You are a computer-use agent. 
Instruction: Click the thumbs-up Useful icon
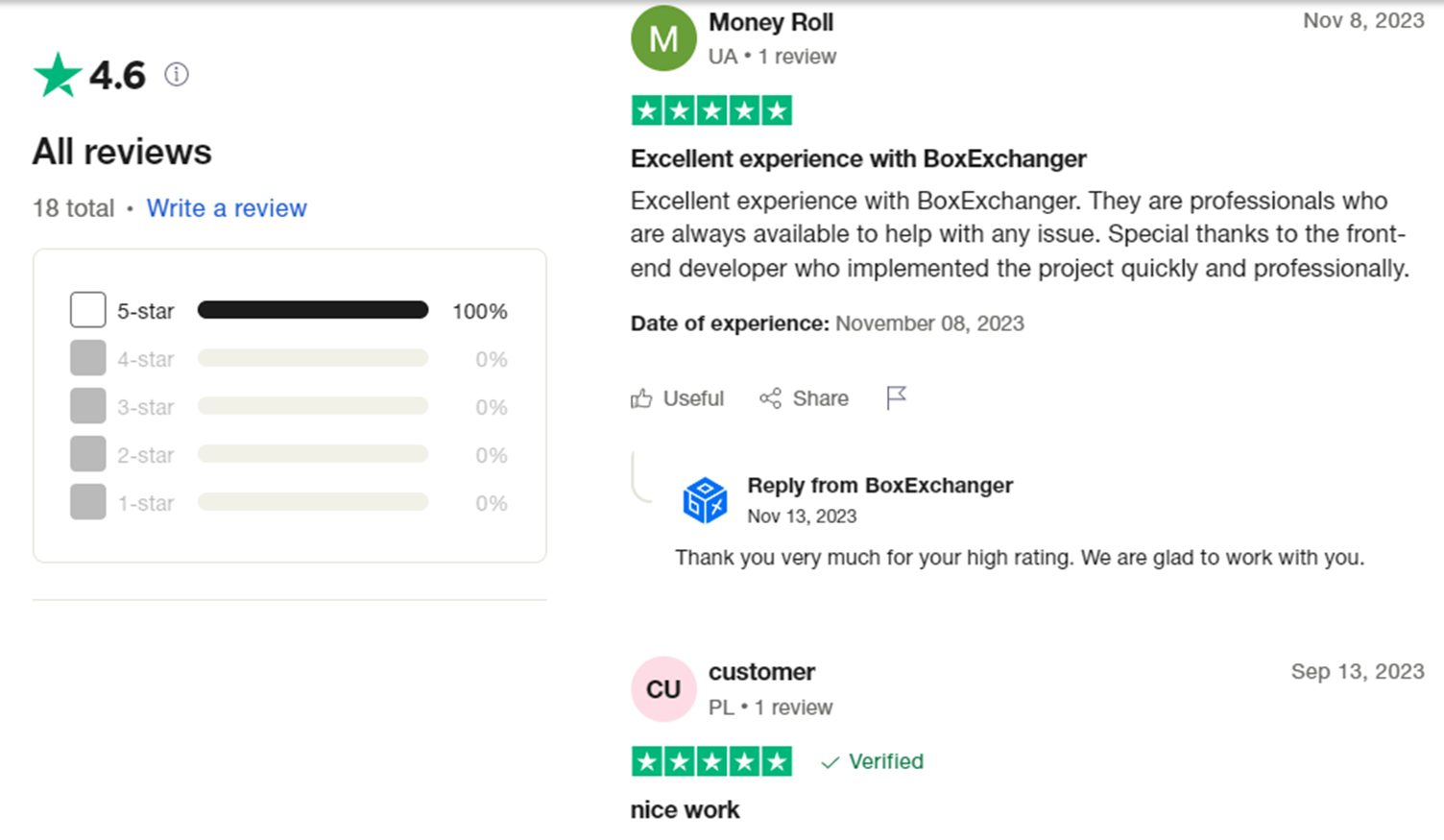pos(641,398)
